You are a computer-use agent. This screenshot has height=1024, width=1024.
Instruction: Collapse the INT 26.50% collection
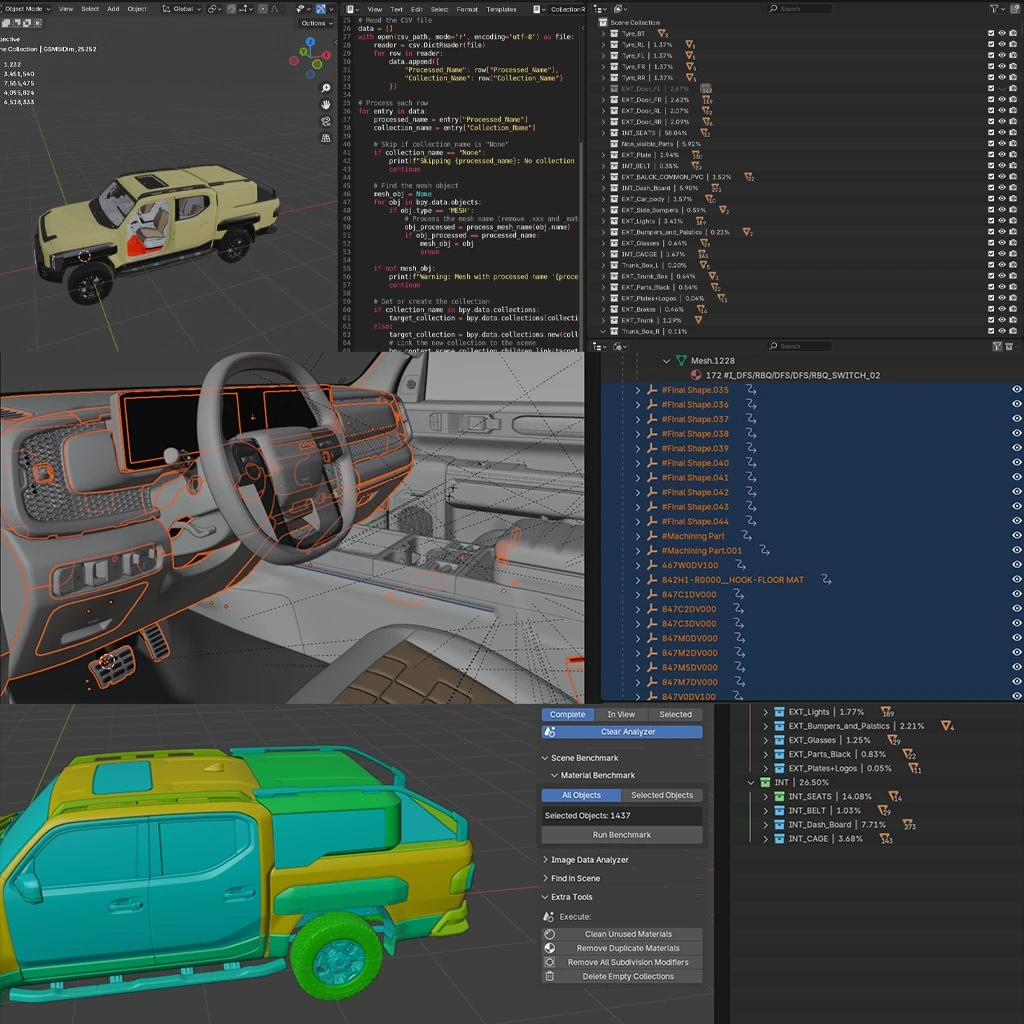click(x=752, y=782)
